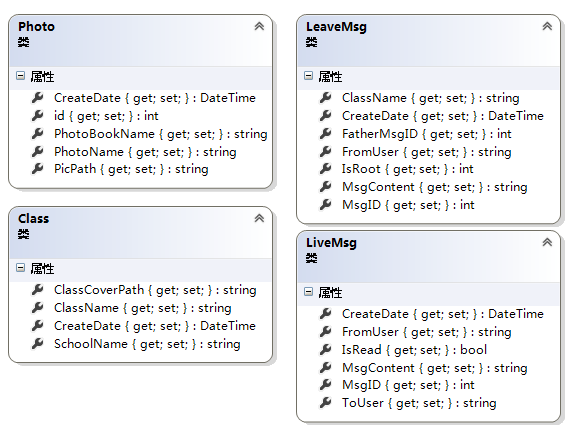Select the LiveMsg class title
Image resolution: width=574 pixels, height=437 pixels.
tap(331, 243)
